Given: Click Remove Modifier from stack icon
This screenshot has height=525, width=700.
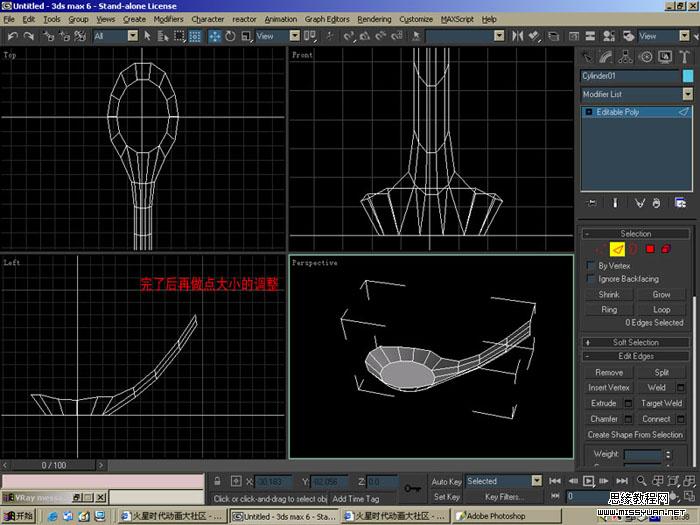Looking at the screenshot, I should [x=656, y=203].
